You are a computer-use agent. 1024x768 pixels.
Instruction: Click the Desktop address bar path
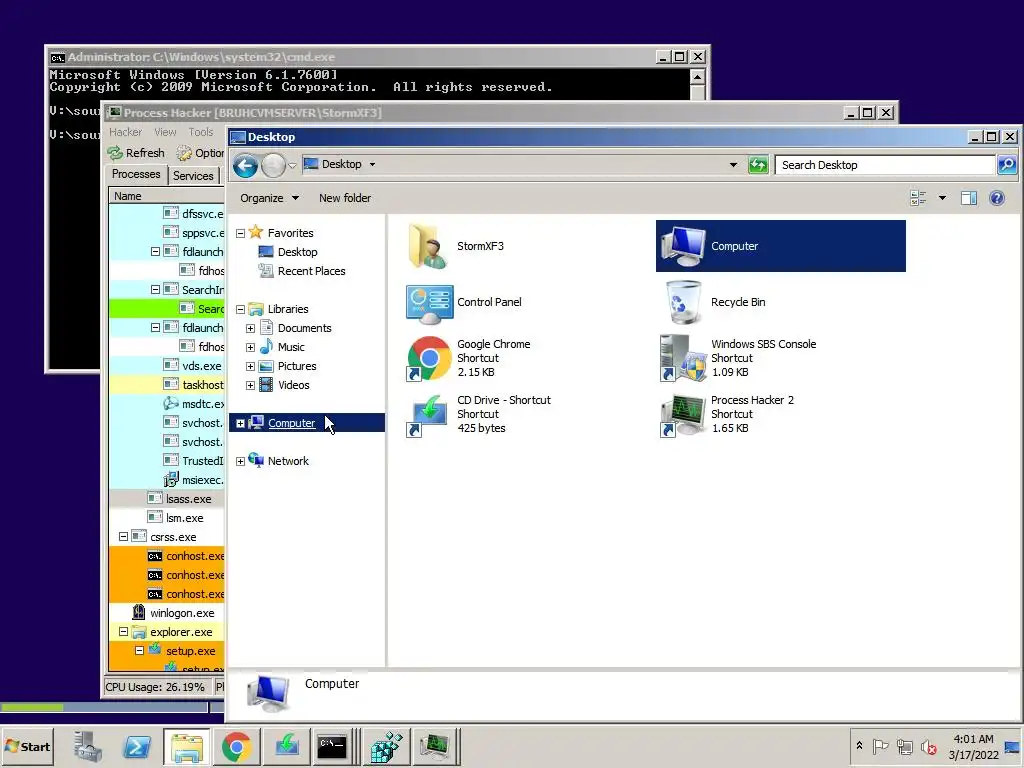point(341,165)
